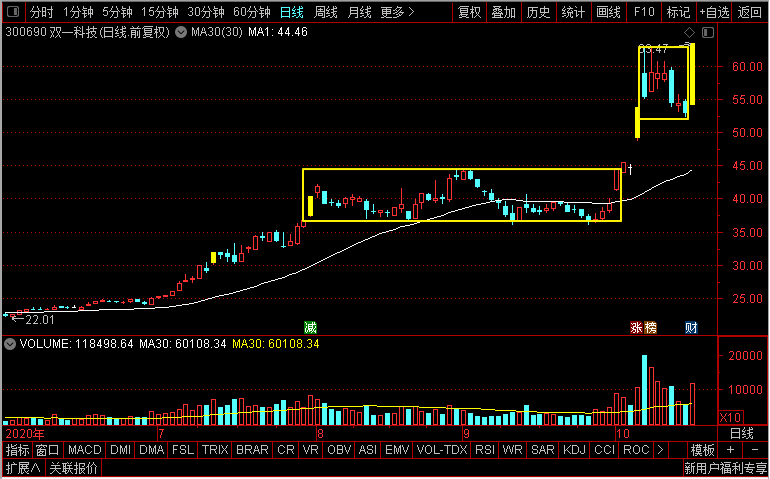Select the CR indicator
Image resolution: width=770 pixels, height=479 pixels.
click(x=286, y=450)
